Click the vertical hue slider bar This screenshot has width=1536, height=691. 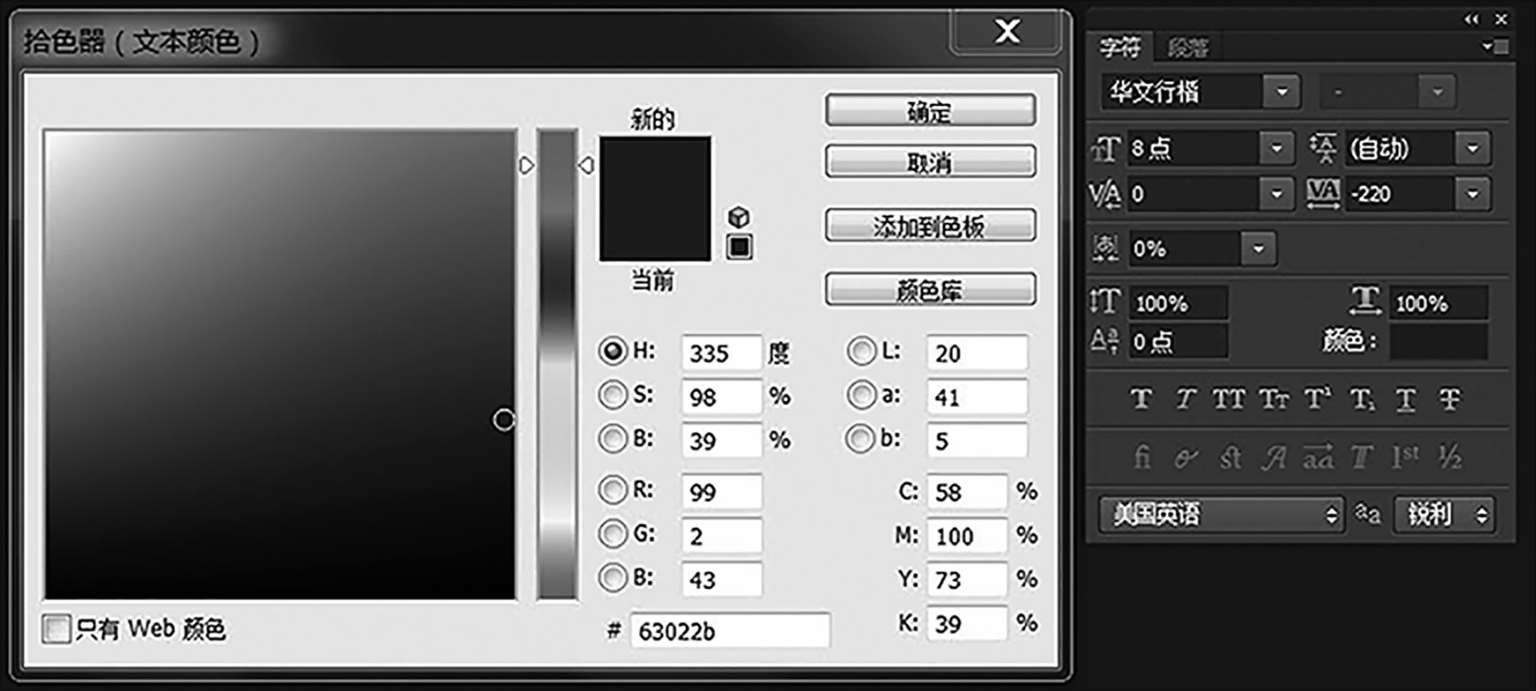558,364
